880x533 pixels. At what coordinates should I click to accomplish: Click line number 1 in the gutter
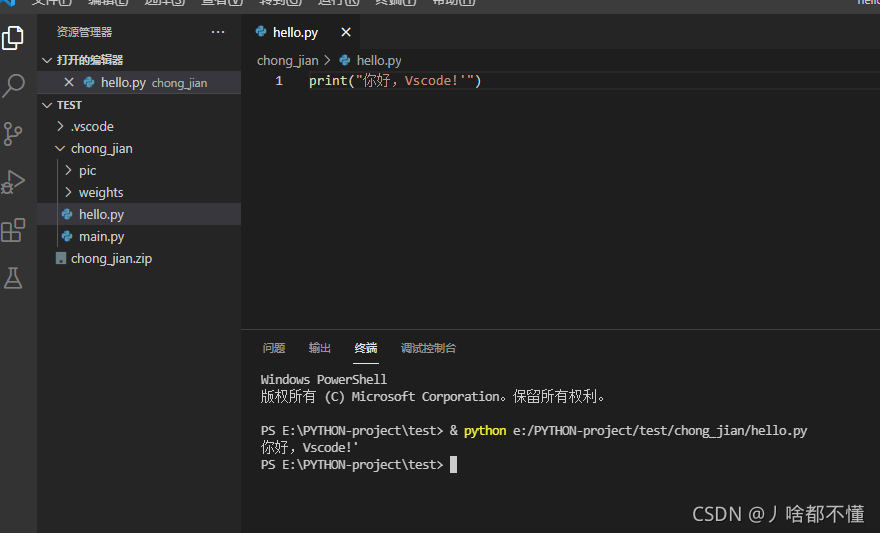pos(279,81)
